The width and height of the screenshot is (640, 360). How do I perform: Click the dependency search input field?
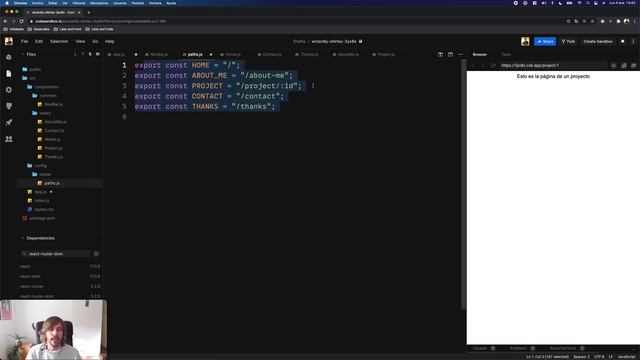tap(56, 254)
